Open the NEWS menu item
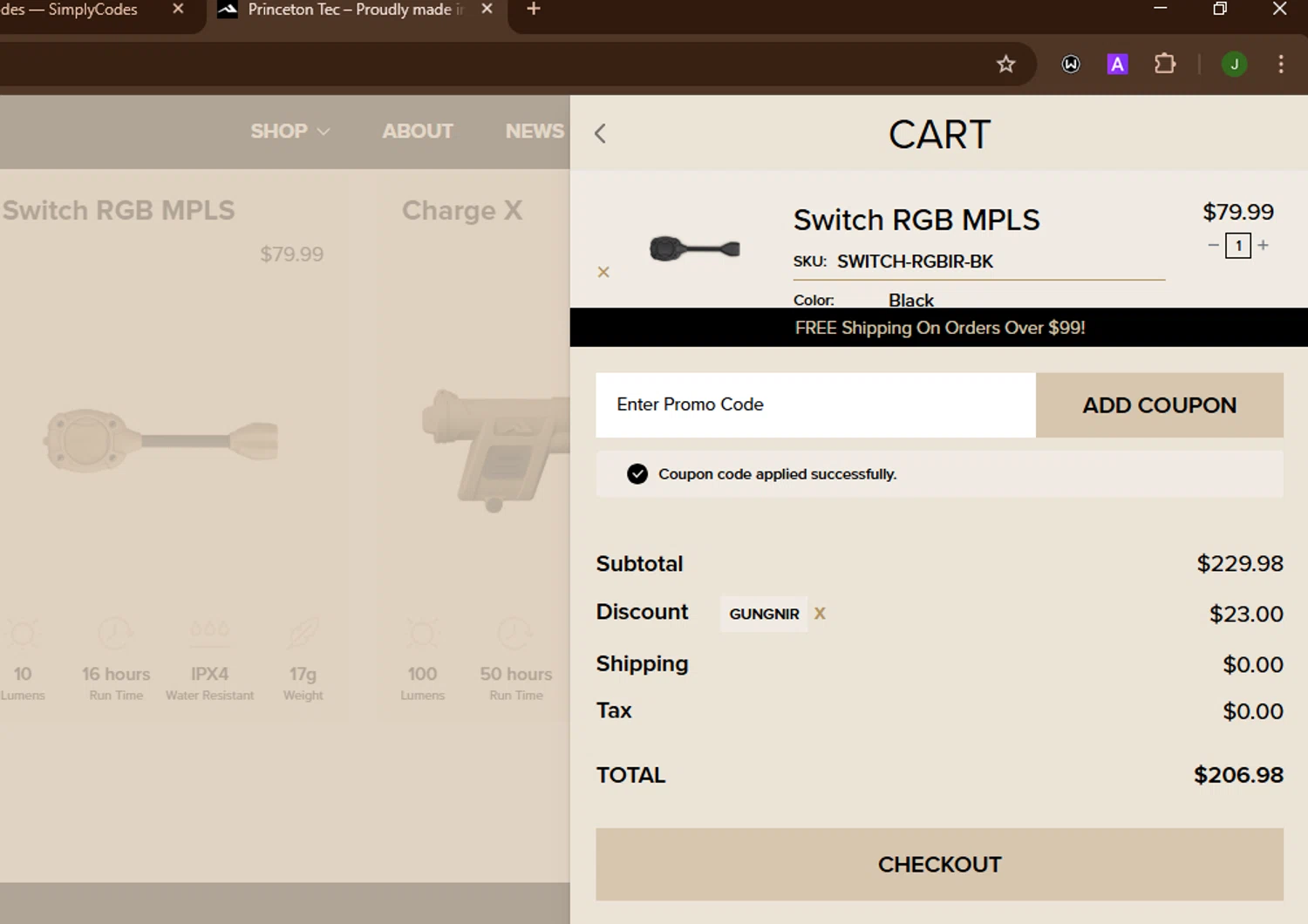1308x924 pixels. click(535, 132)
